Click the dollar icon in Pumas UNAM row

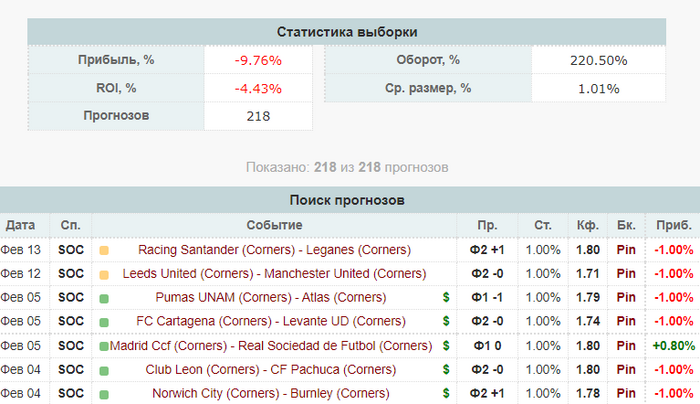[446, 297]
